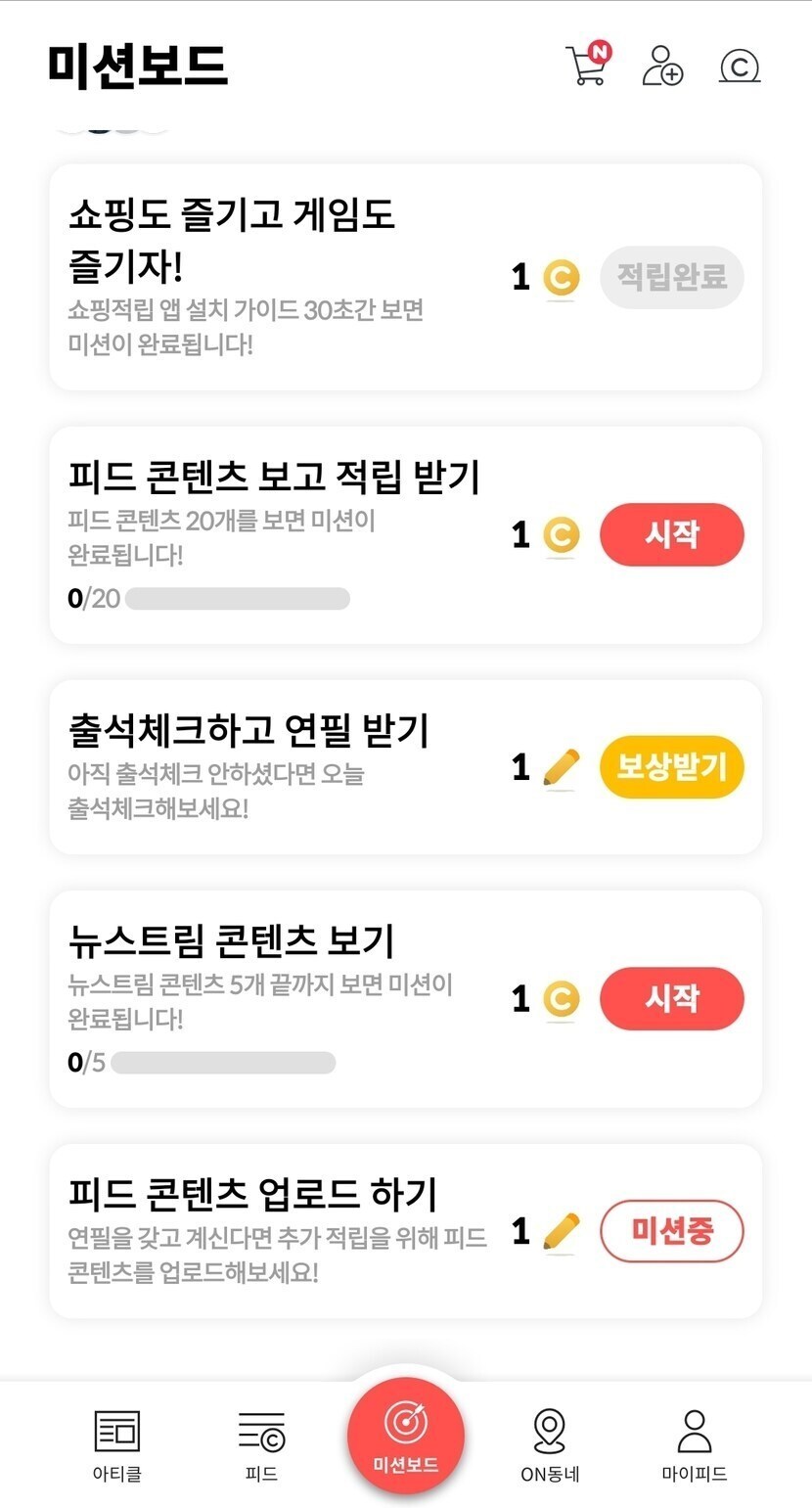Click the 0/20 feed progress bar

(x=237, y=599)
